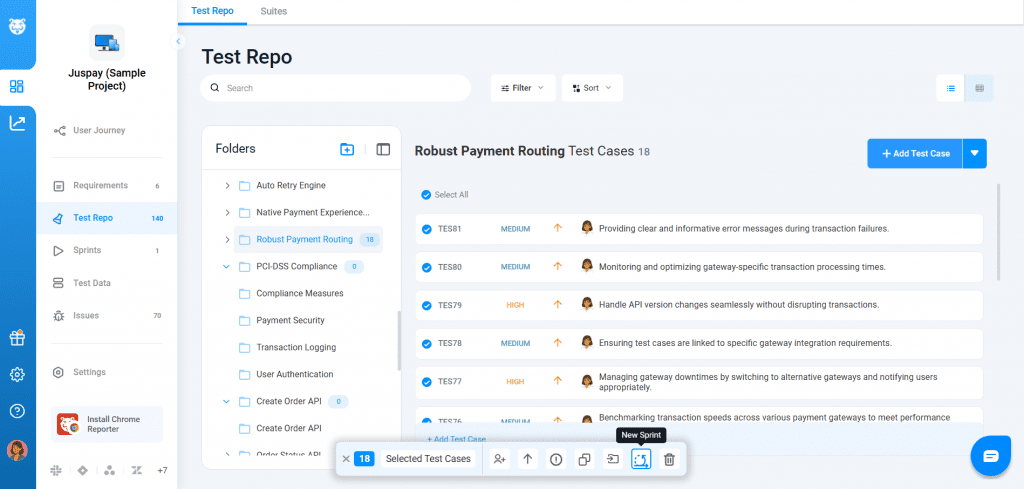Click the copy test cases icon
The width and height of the screenshot is (1024, 489).
584,459
